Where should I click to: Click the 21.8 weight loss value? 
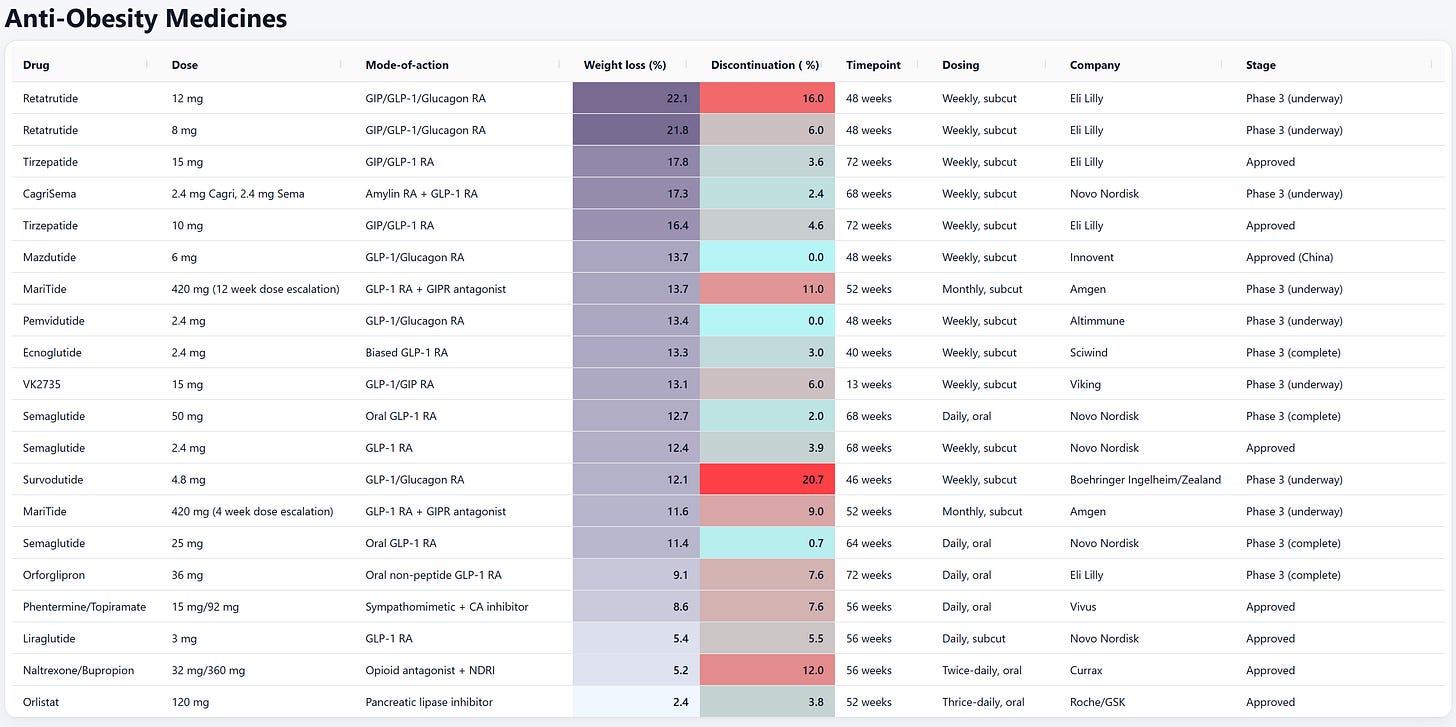coord(677,130)
